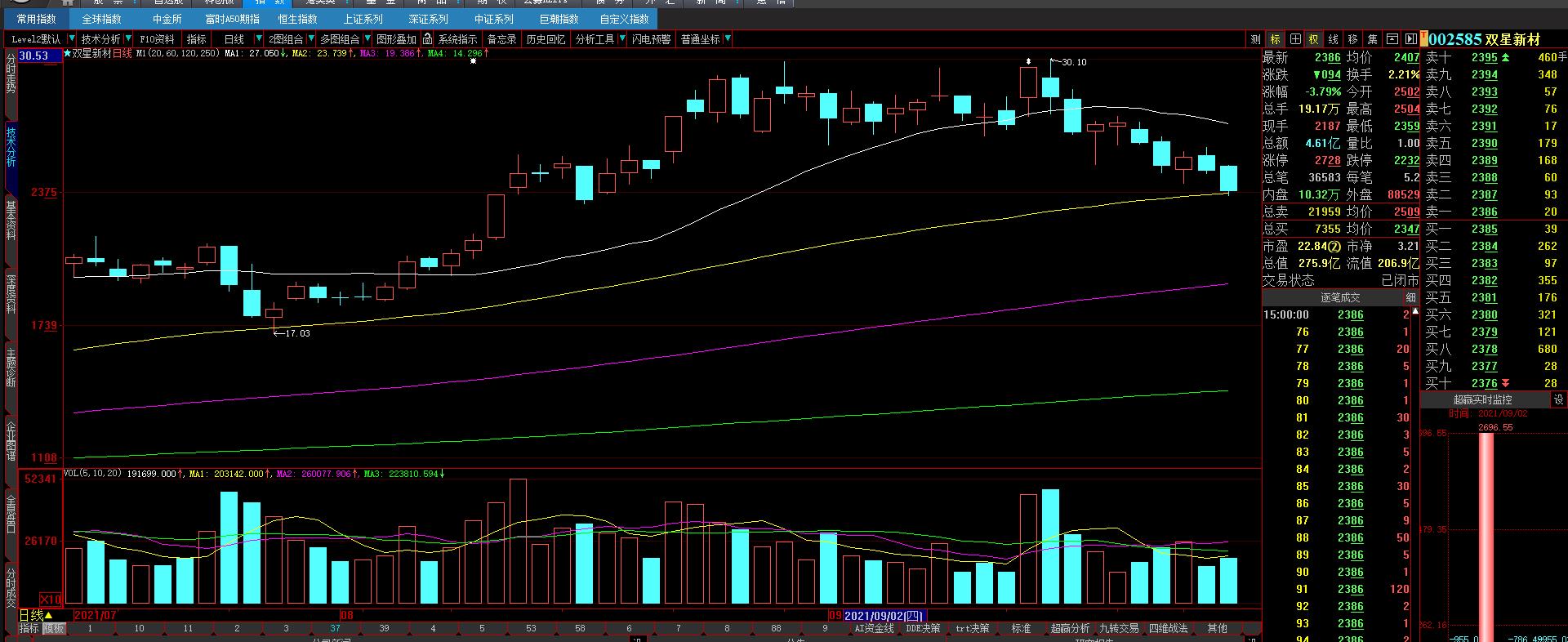Toggle the 指标 button in bottom bar
Screen dimensions: 1568x642
(29, 629)
